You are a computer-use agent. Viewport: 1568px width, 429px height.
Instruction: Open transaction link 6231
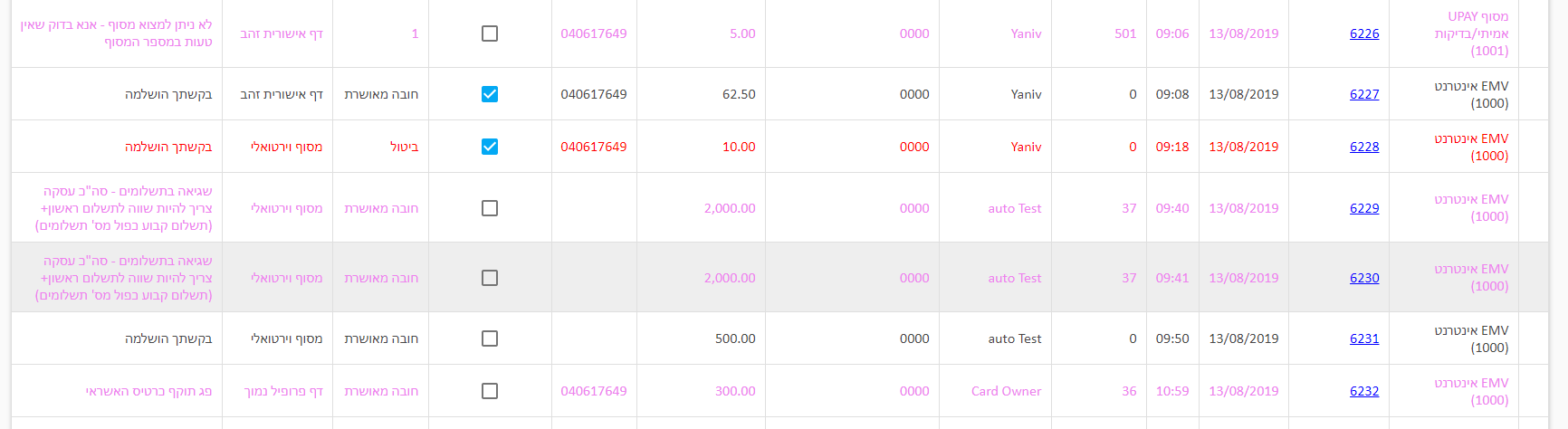click(1364, 338)
